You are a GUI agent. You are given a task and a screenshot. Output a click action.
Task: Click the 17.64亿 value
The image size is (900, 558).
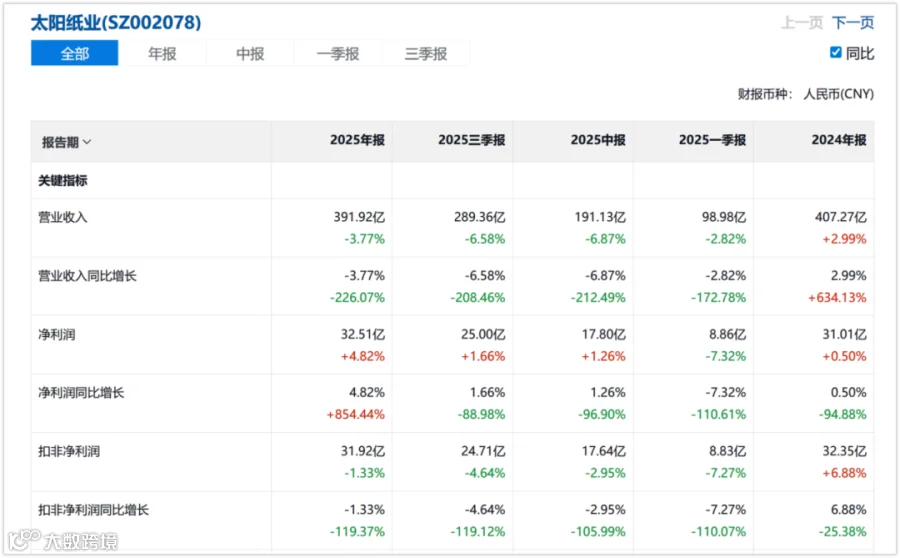coord(604,451)
